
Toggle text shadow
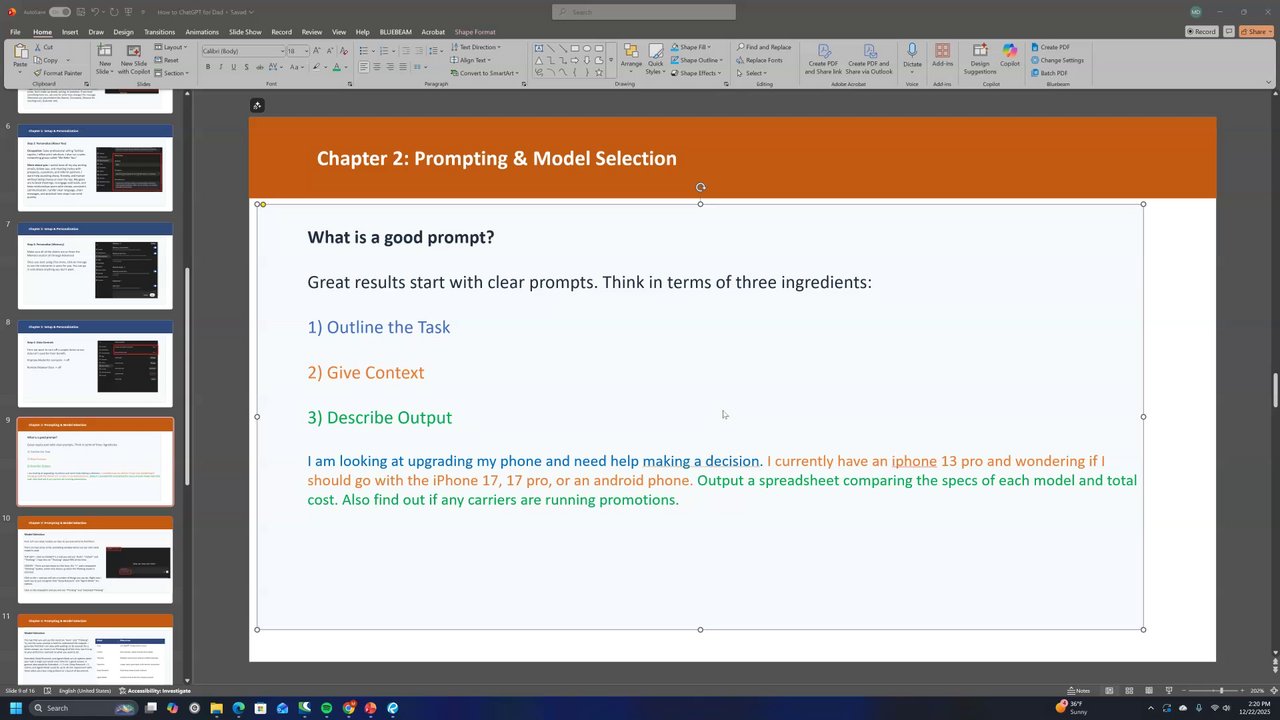246,67
